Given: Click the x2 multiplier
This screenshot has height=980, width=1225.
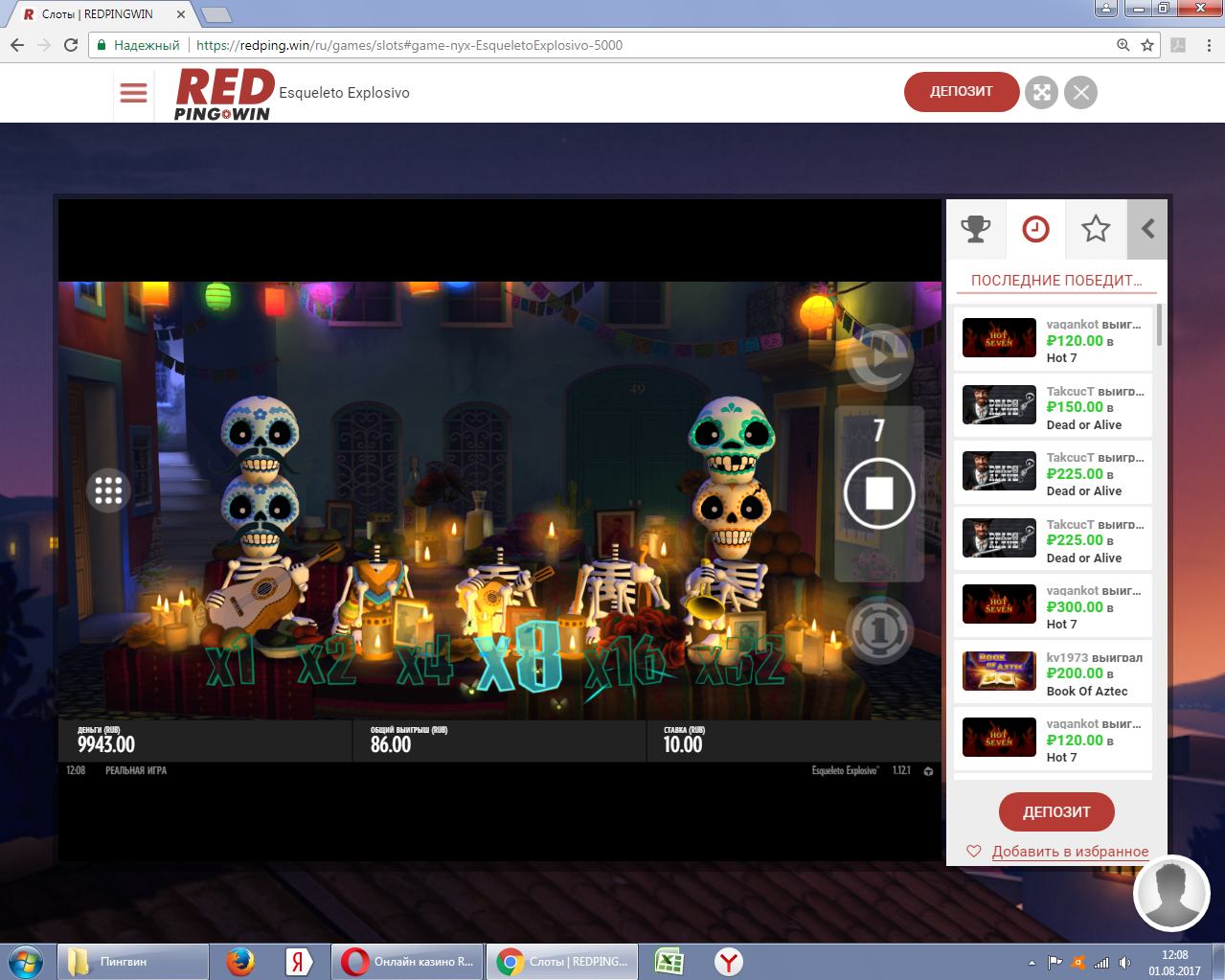Looking at the screenshot, I should pos(327,662).
